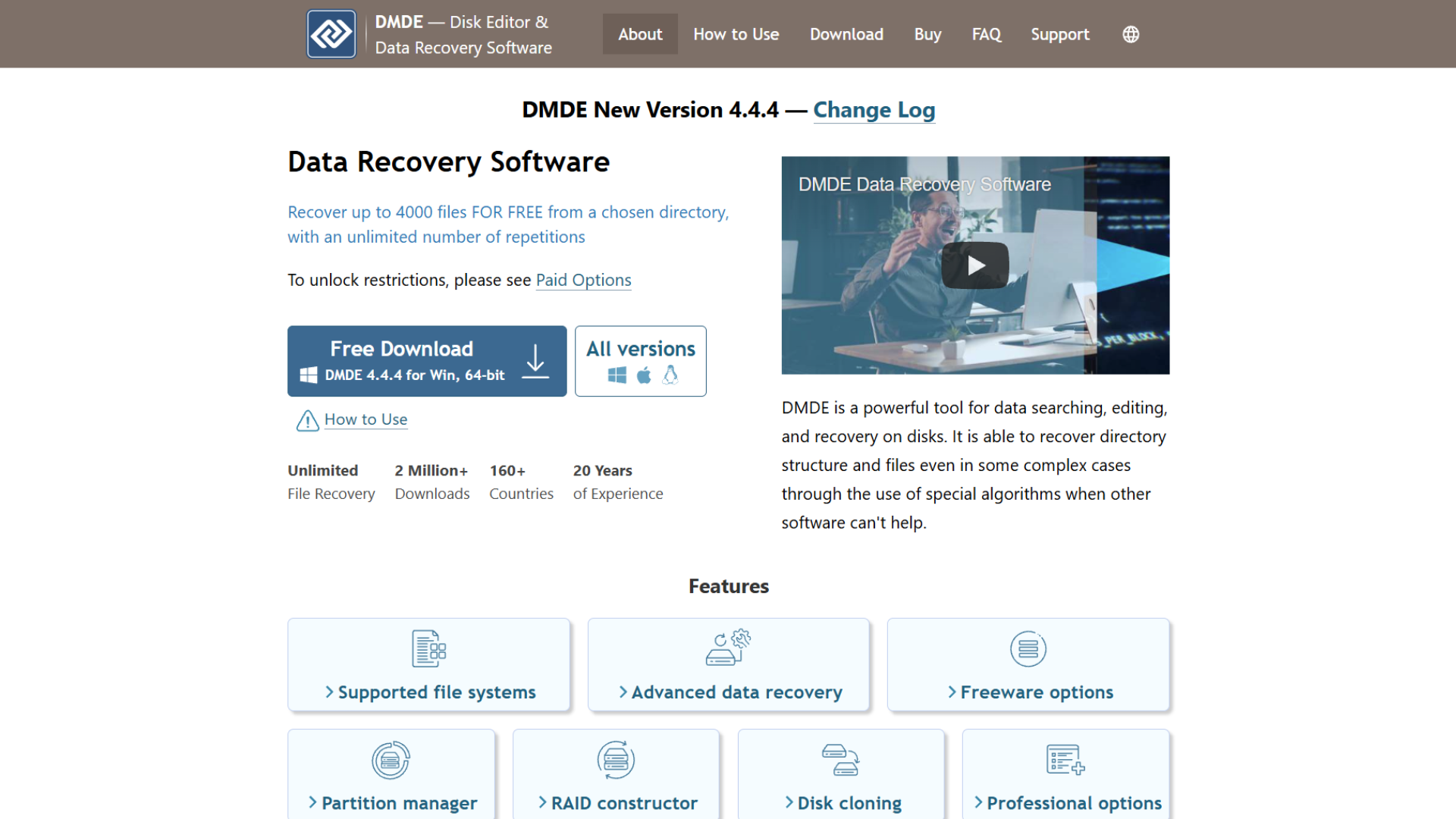Open How to Use in navigation bar
Screen dimensions: 1456x819
(736, 34)
